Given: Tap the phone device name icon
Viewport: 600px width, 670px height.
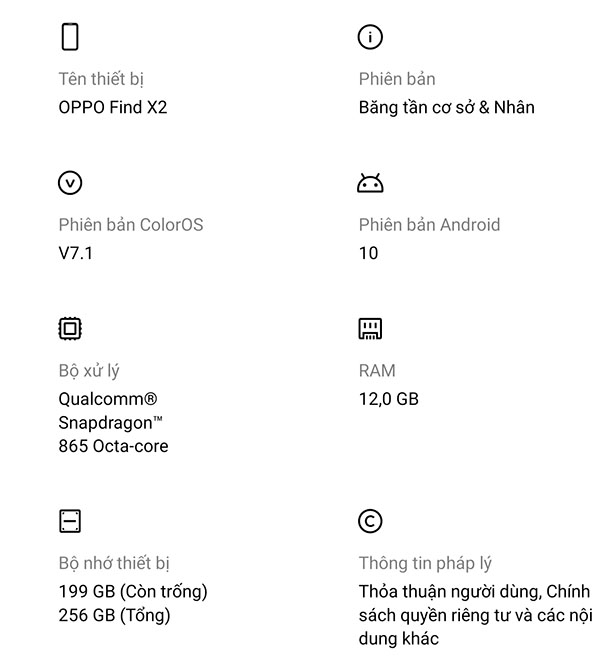Looking at the screenshot, I should point(70,37).
